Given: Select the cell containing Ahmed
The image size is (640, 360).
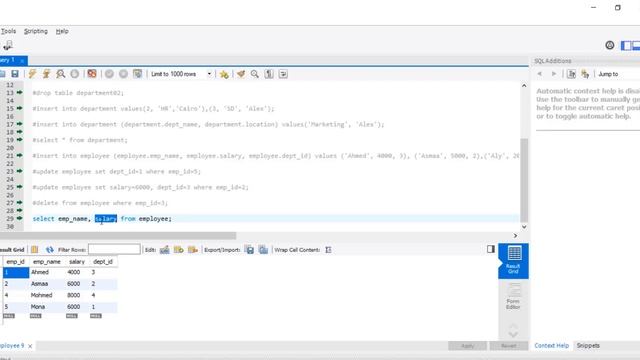Looking at the screenshot, I should pos(47,272).
